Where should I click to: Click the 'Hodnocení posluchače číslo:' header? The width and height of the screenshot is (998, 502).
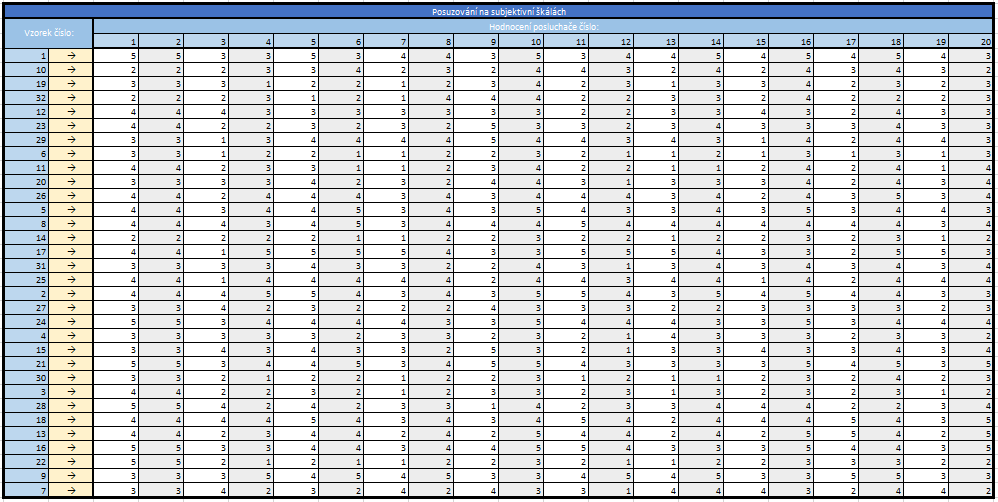pyautogui.click(x=544, y=27)
